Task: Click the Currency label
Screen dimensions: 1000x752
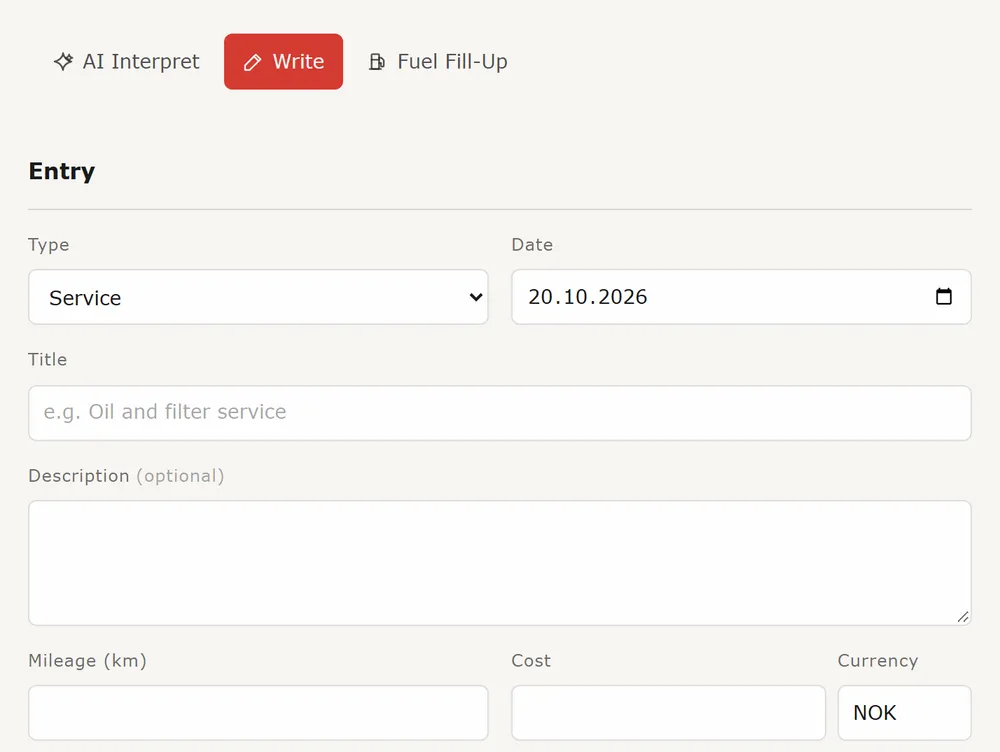Action: click(x=878, y=661)
